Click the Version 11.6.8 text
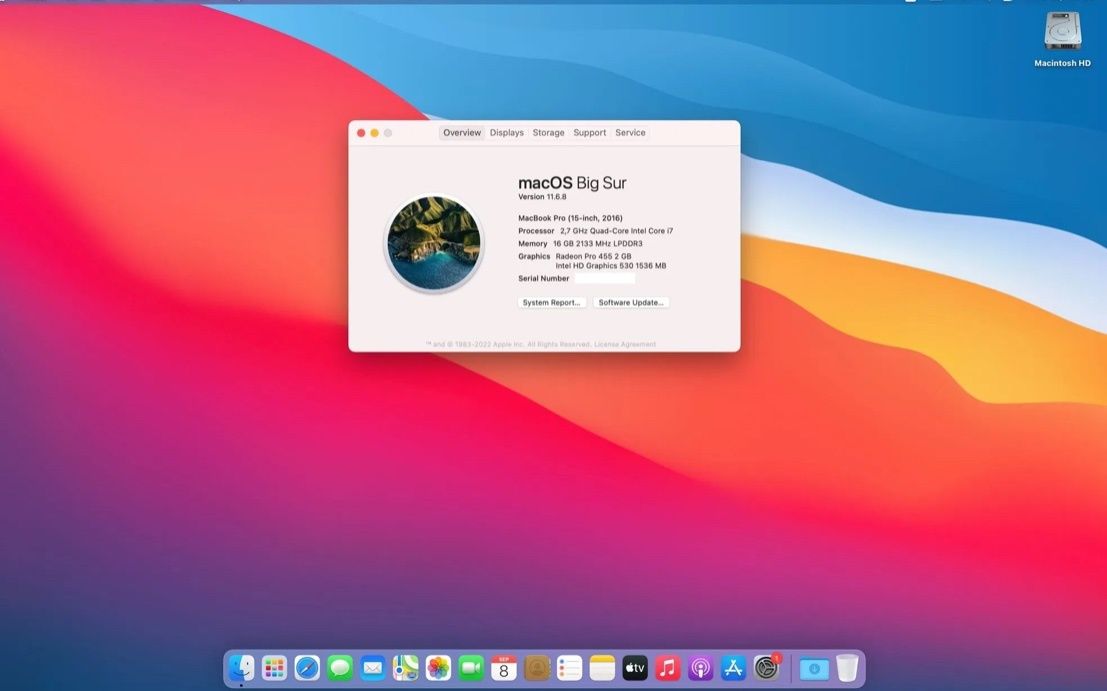1107x691 pixels. (x=542, y=197)
